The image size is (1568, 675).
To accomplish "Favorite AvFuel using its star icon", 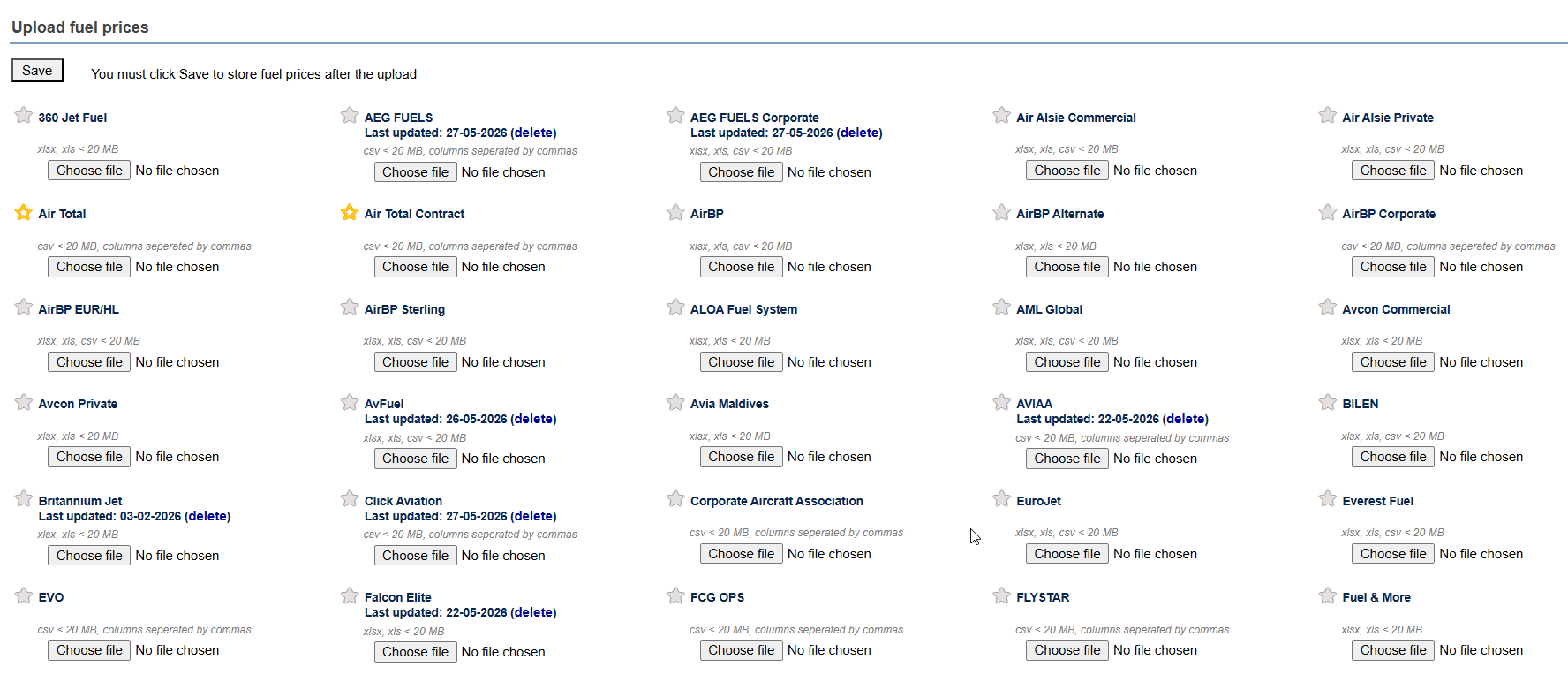I will (x=350, y=402).
